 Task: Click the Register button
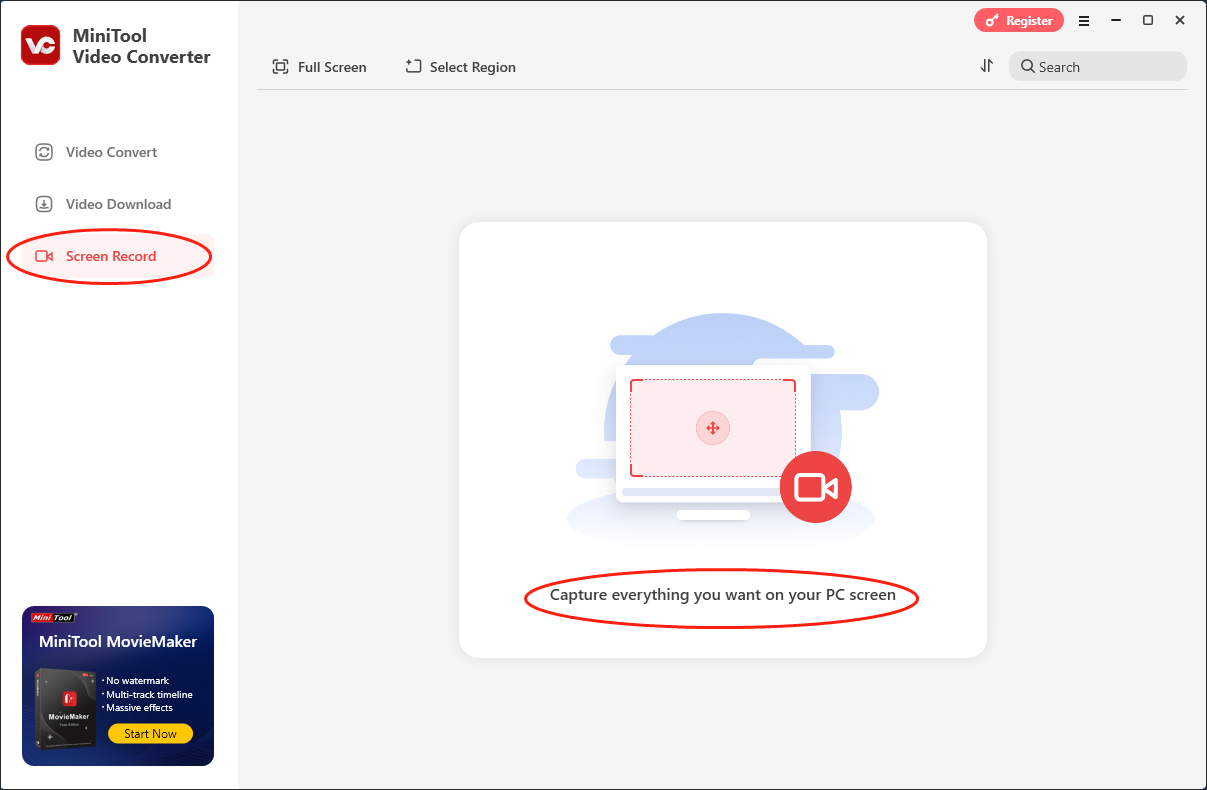click(1019, 20)
